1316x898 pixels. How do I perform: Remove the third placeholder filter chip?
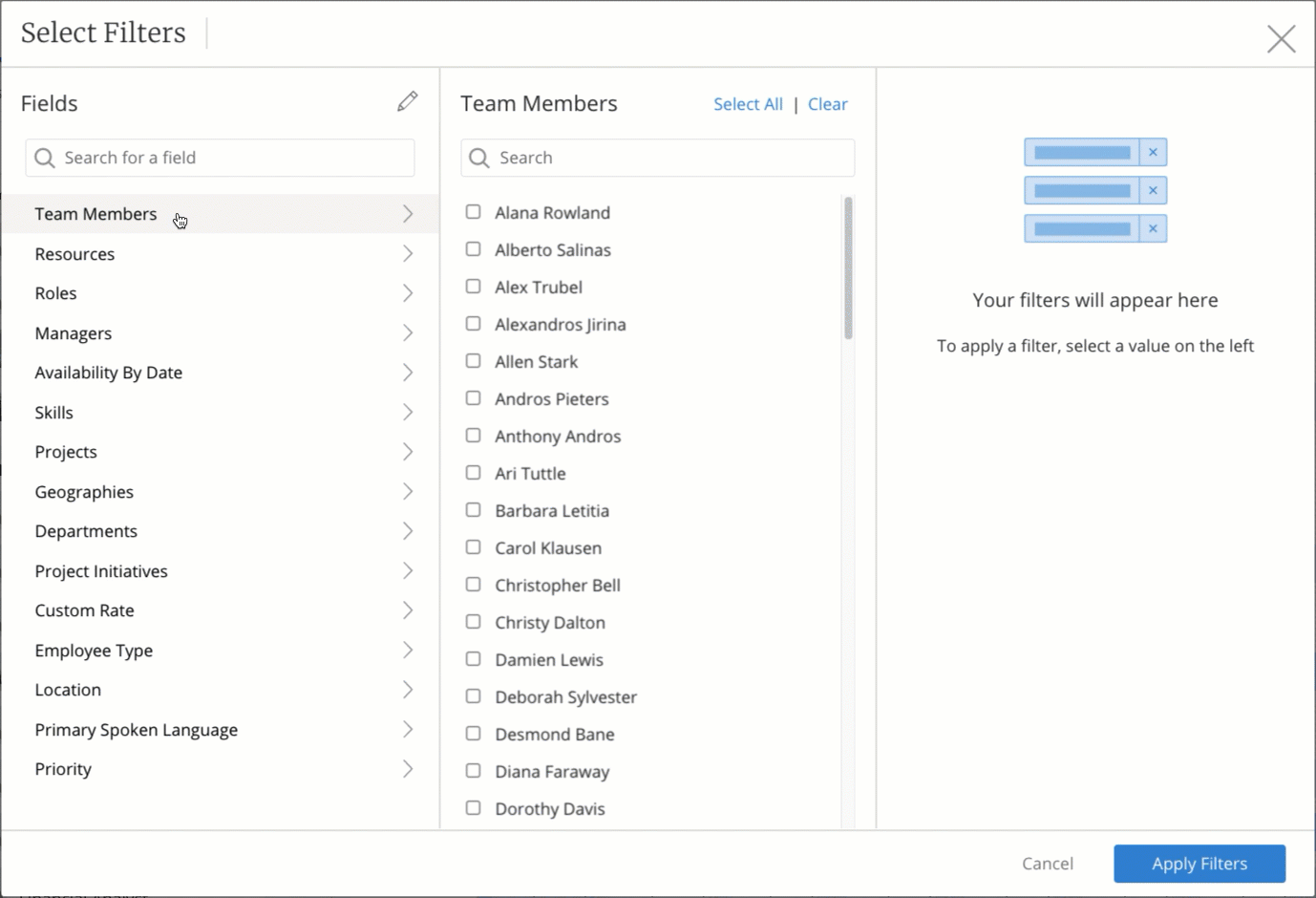[1153, 228]
